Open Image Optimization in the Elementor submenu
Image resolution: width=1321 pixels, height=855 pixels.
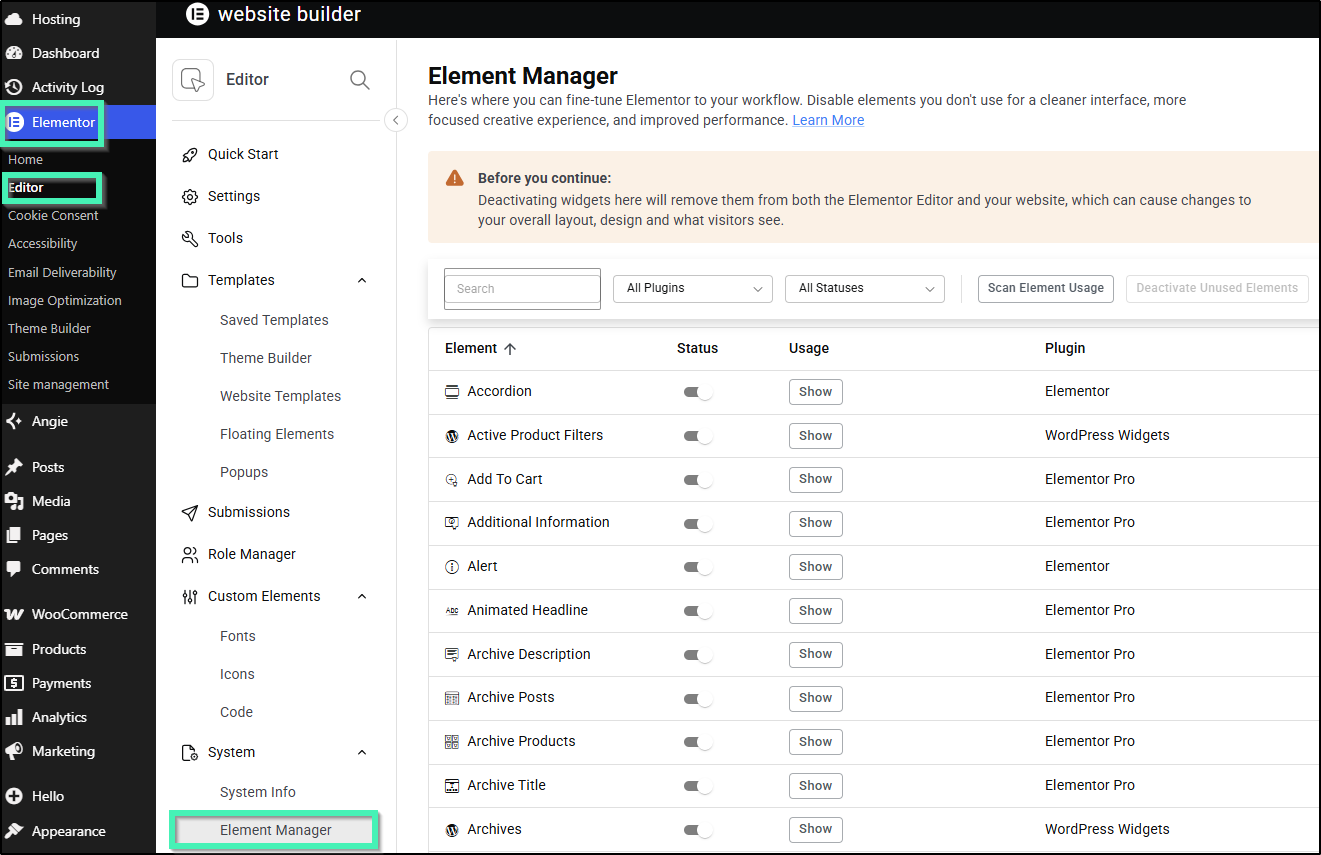click(x=65, y=301)
